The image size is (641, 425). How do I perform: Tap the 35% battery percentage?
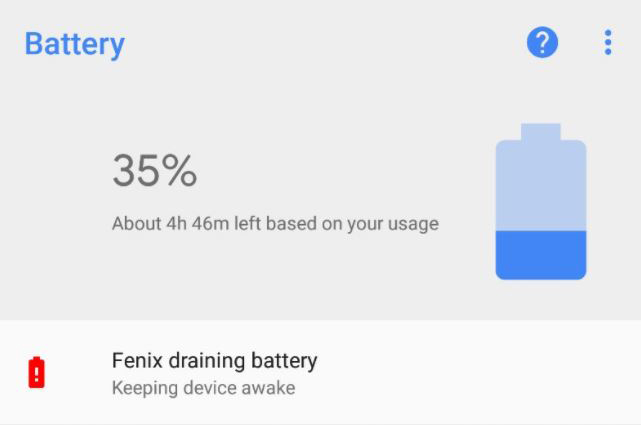[x=154, y=171]
